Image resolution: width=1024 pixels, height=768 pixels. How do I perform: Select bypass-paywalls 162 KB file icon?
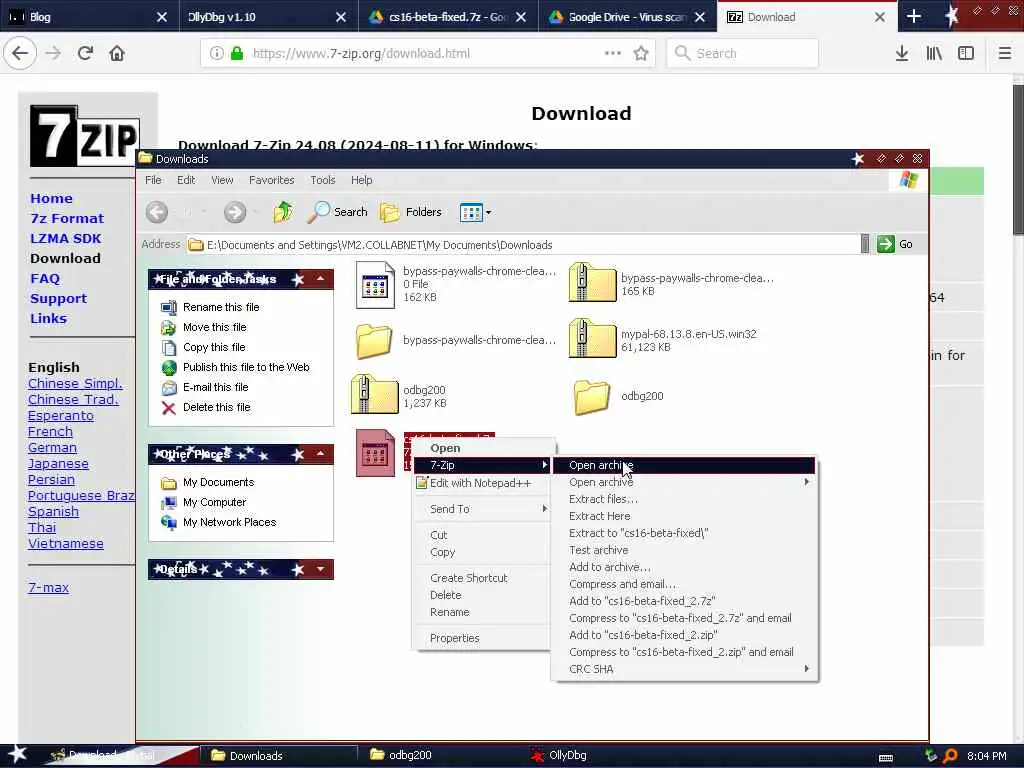pyautogui.click(x=375, y=284)
